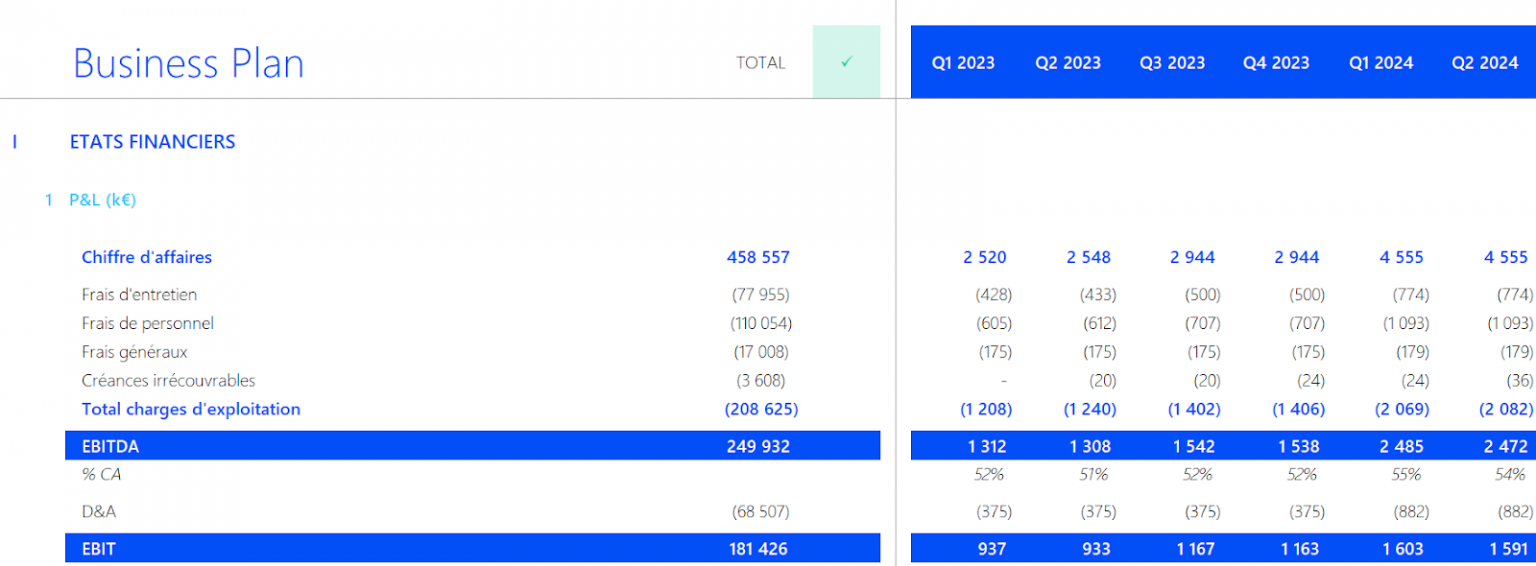
Task: Click Q1 2024 Chiffre d'affaires cell 4 555
Action: point(1401,257)
